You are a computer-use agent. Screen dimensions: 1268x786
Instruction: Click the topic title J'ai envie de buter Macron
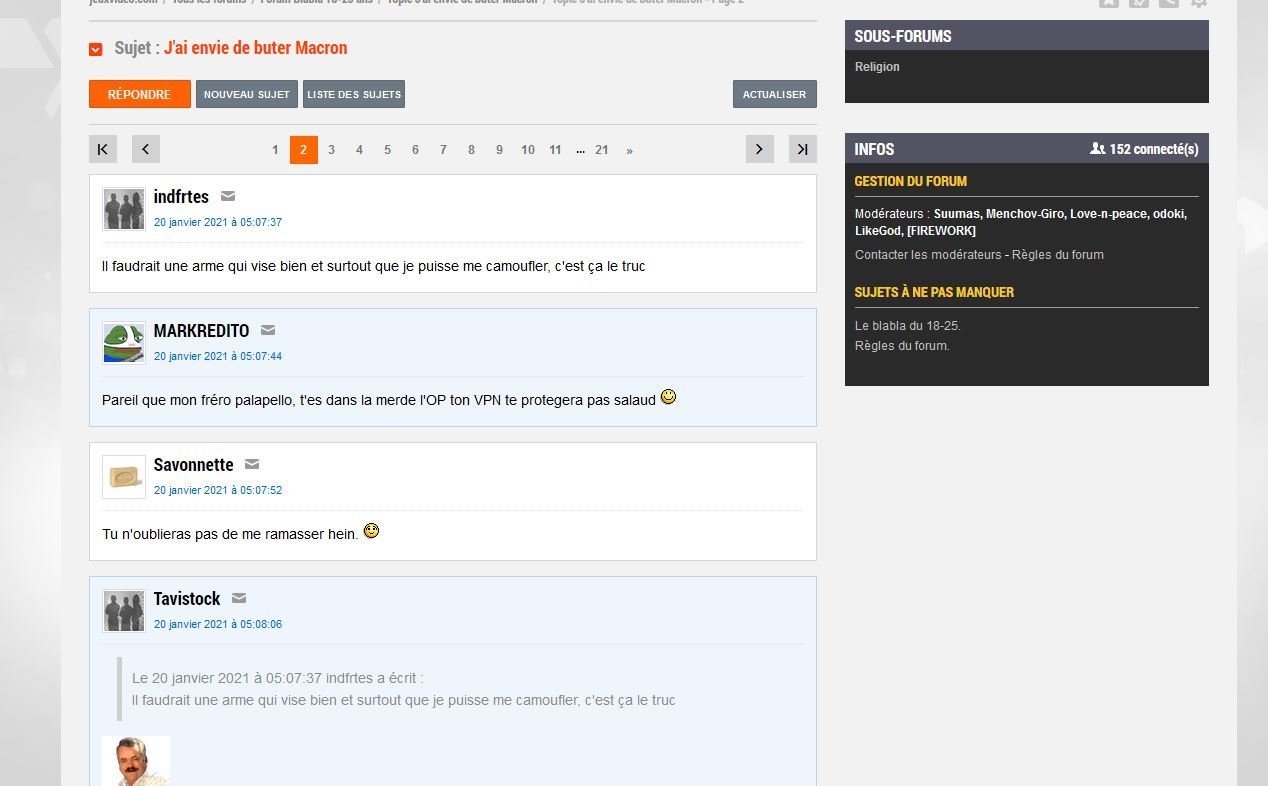[256, 48]
